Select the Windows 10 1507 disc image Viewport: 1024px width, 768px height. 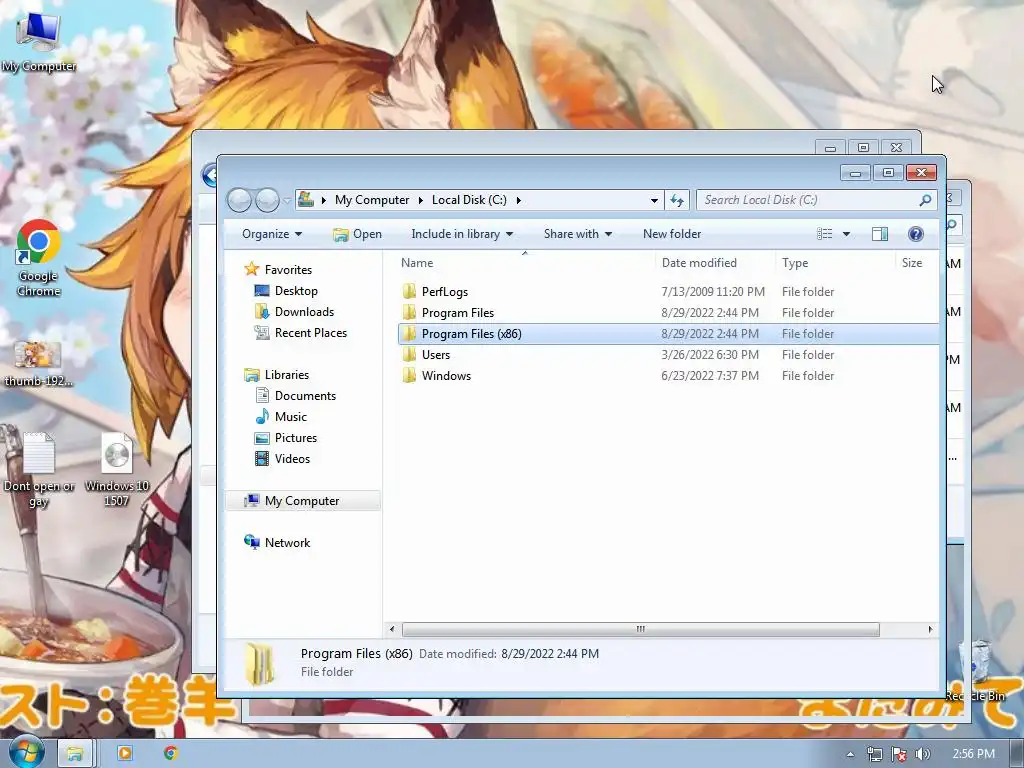pyautogui.click(x=117, y=469)
